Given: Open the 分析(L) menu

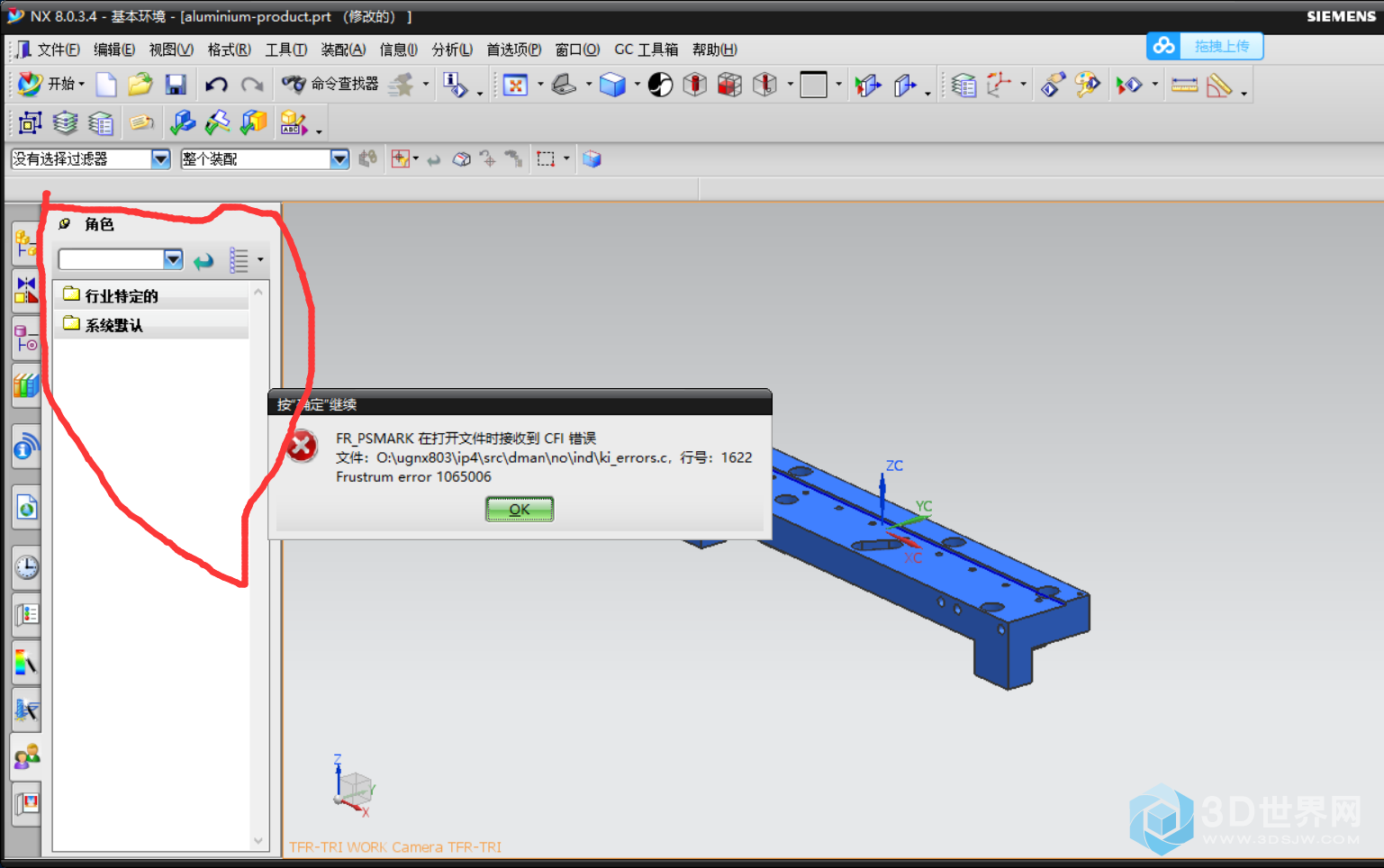Looking at the screenshot, I should [452, 50].
